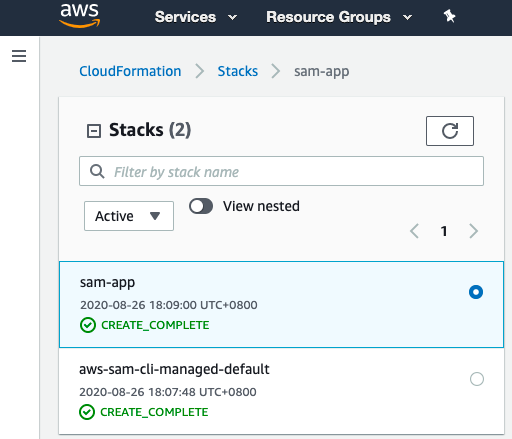Focus the Filter by stack name field
Image resolution: width=512 pixels, height=439 pixels.
point(281,171)
